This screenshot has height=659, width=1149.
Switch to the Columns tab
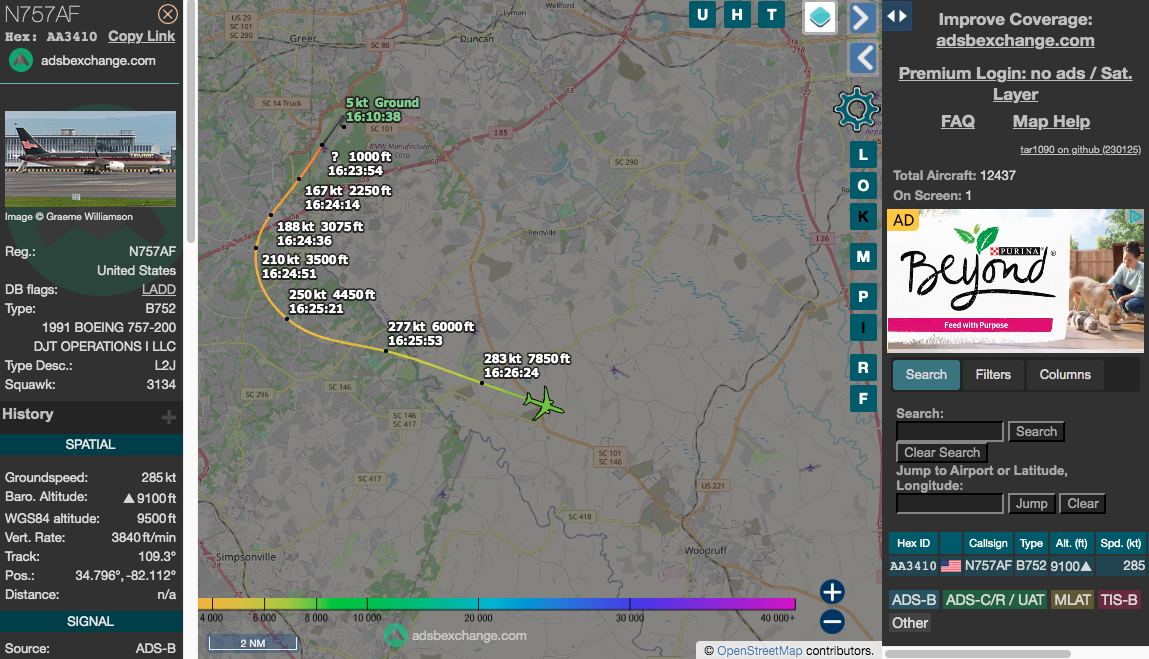click(x=1065, y=375)
